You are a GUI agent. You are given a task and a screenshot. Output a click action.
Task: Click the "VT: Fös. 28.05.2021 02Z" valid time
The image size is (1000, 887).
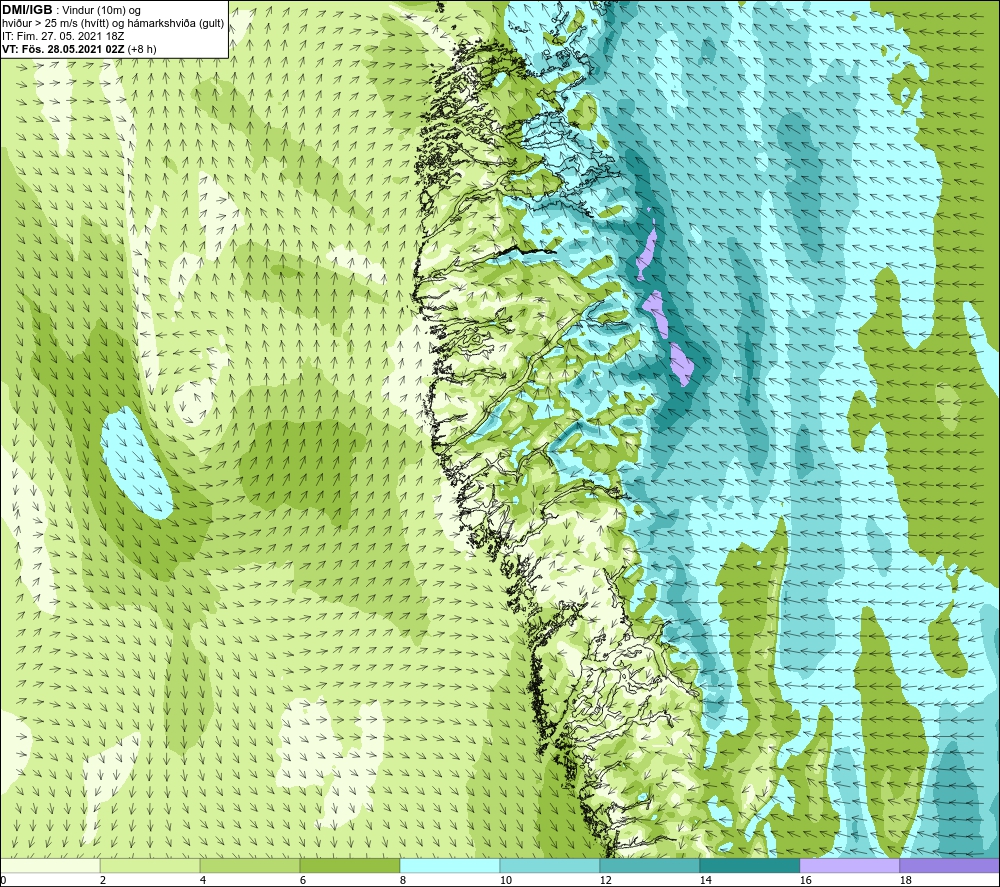[64, 49]
